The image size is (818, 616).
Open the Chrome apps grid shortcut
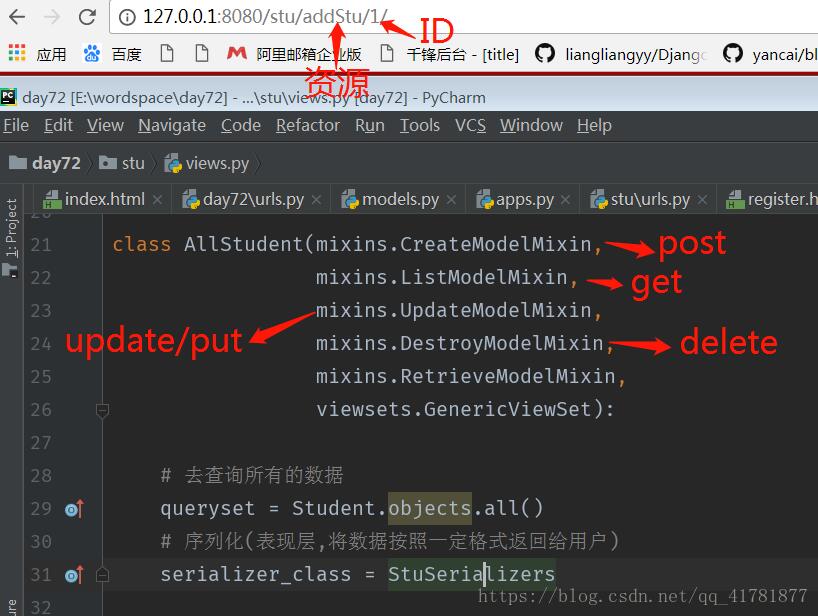(x=17, y=54)
